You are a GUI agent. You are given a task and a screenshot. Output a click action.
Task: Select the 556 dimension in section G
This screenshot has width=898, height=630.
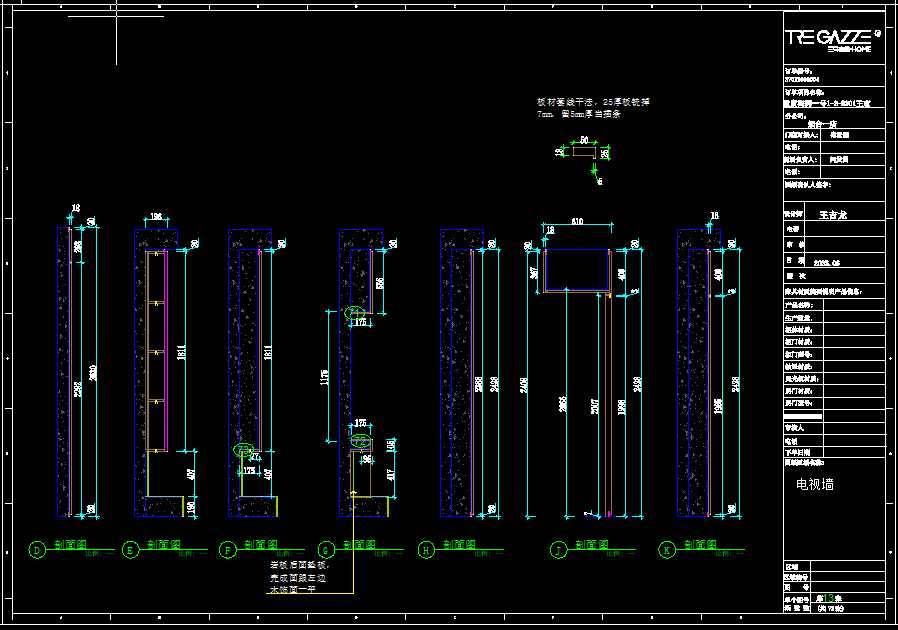point(380,284)
